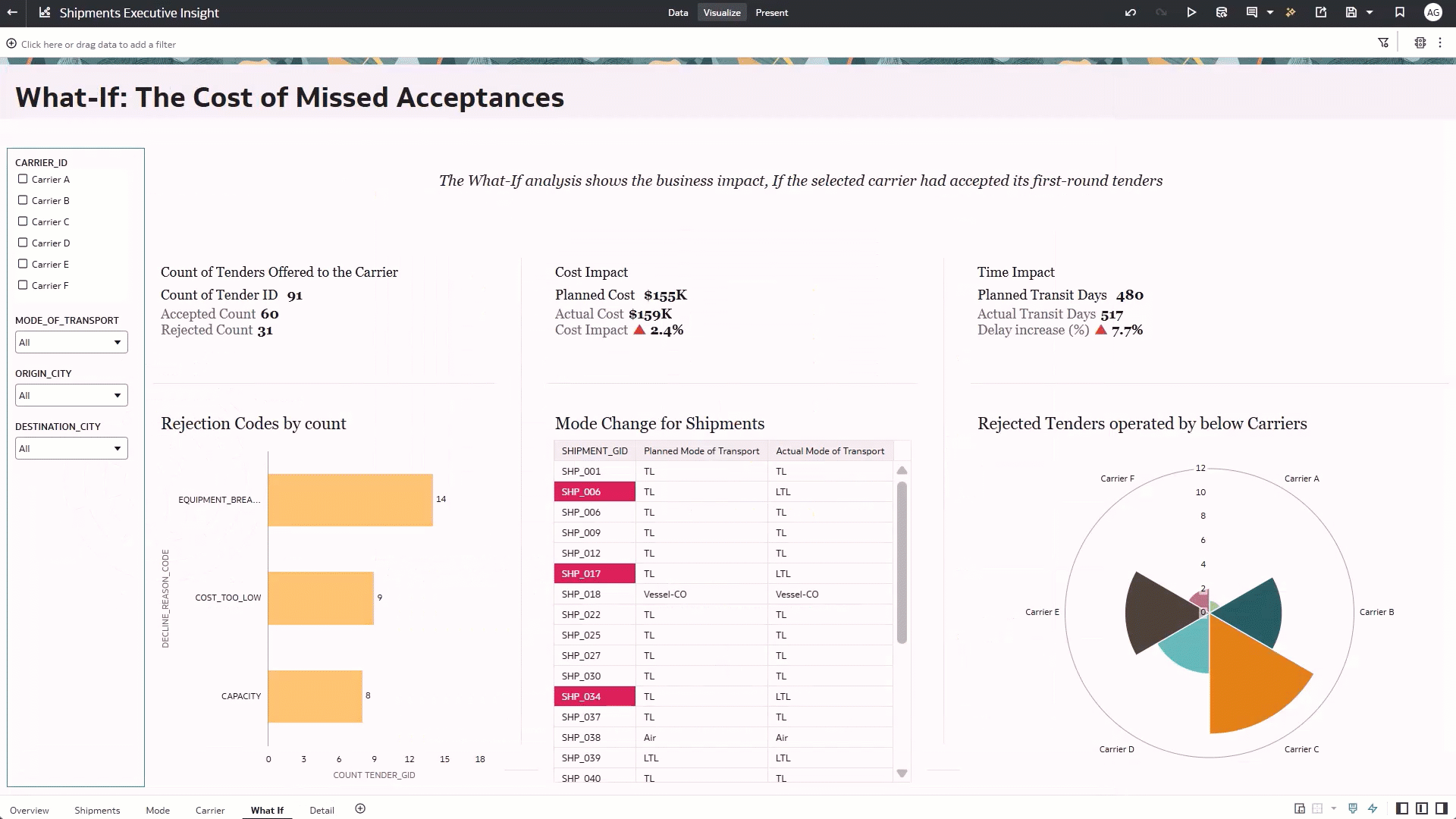1456x819 pixels.
Task: Toggle the Carrier C checkbox
Action: point(23,222)
